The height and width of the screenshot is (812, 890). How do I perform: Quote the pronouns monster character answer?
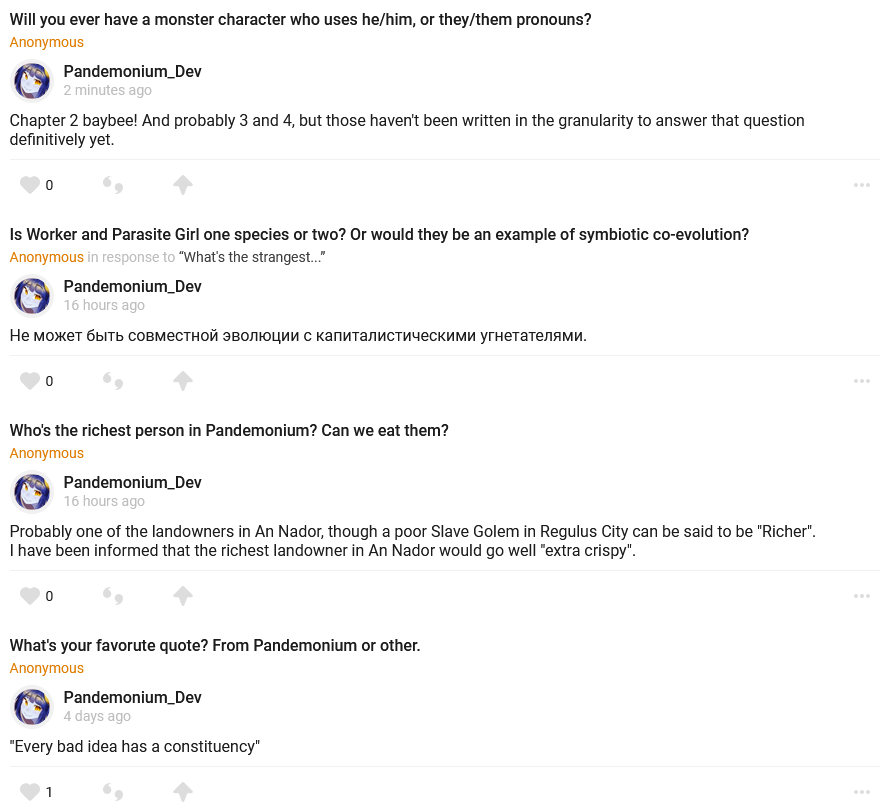[113, 185]
